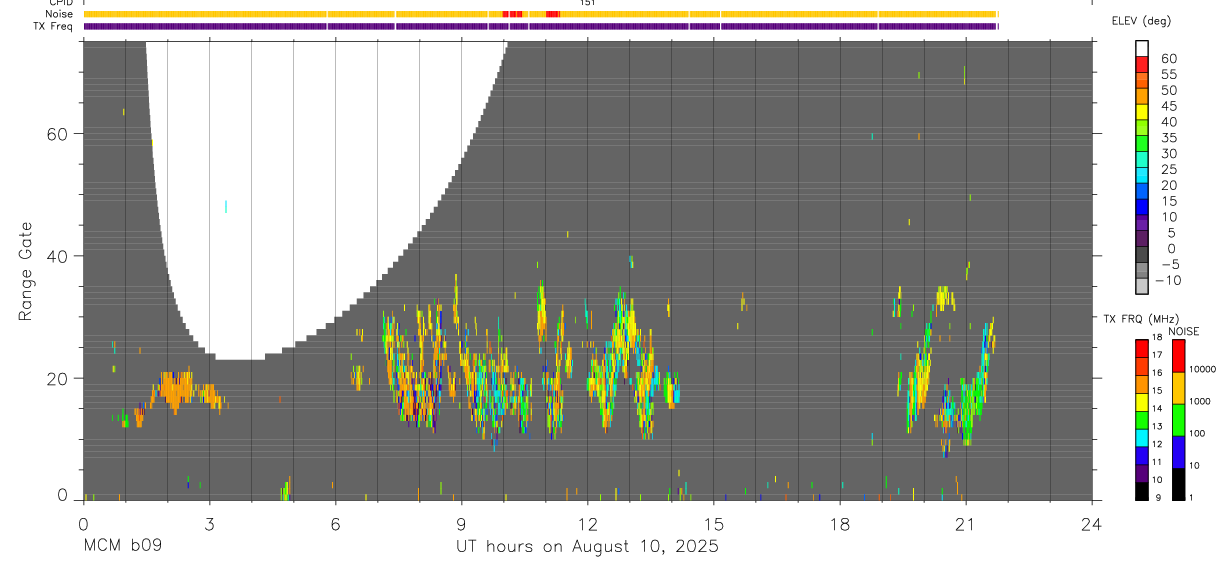Click the isolated cyan point near range gate 48

pyautogui.click(x=226, y=207)
